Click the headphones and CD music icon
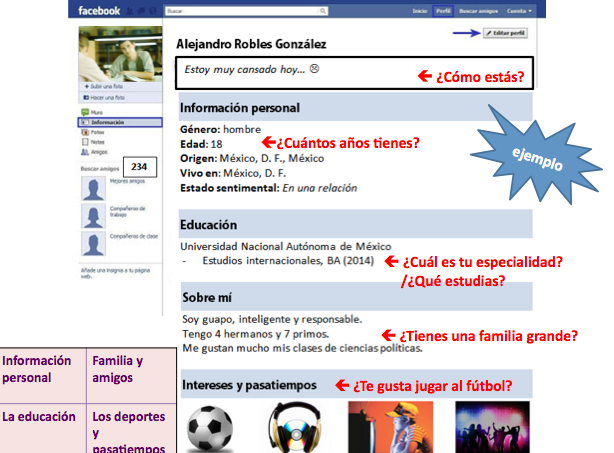The image size is (614, 453). point(296,428)
